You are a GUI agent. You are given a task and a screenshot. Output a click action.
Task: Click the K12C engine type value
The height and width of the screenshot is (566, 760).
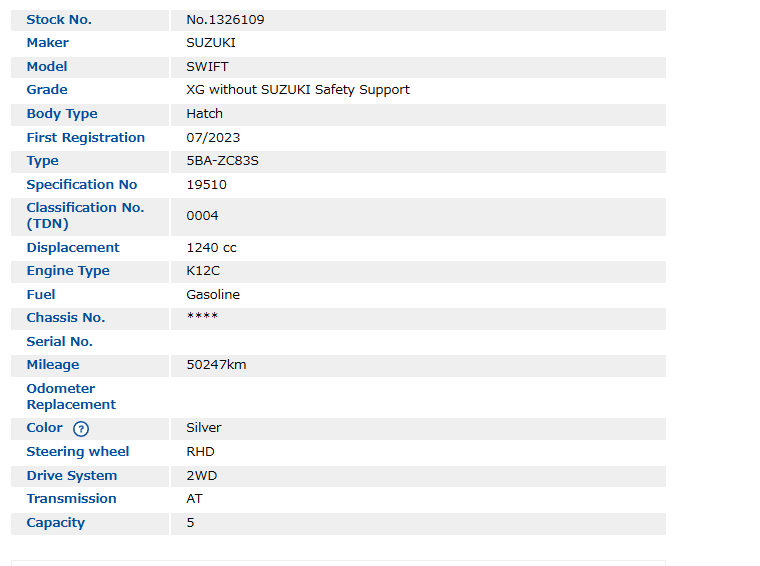point(205,271)
